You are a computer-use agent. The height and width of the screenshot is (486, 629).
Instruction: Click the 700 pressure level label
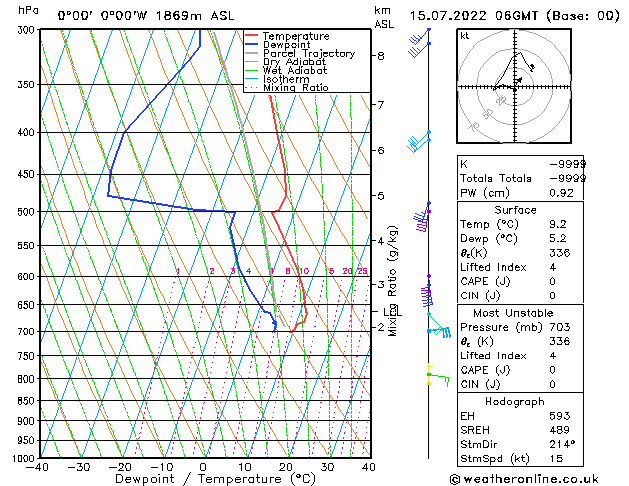tap(27, 332)
